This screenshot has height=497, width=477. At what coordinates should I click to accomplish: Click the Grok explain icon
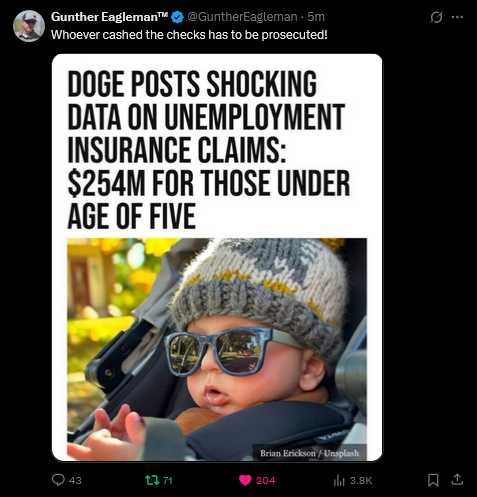436,17
